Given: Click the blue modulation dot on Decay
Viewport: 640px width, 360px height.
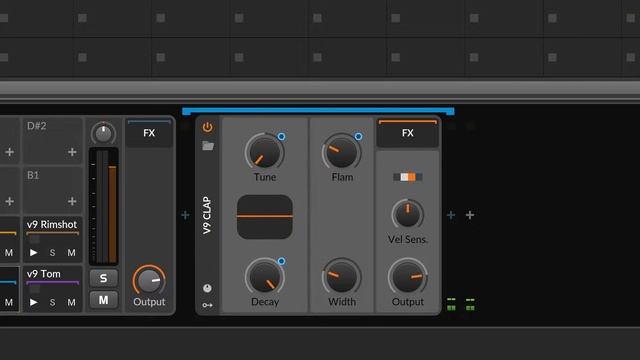Looking at the screenshot, I should click(x=281, y=261).
